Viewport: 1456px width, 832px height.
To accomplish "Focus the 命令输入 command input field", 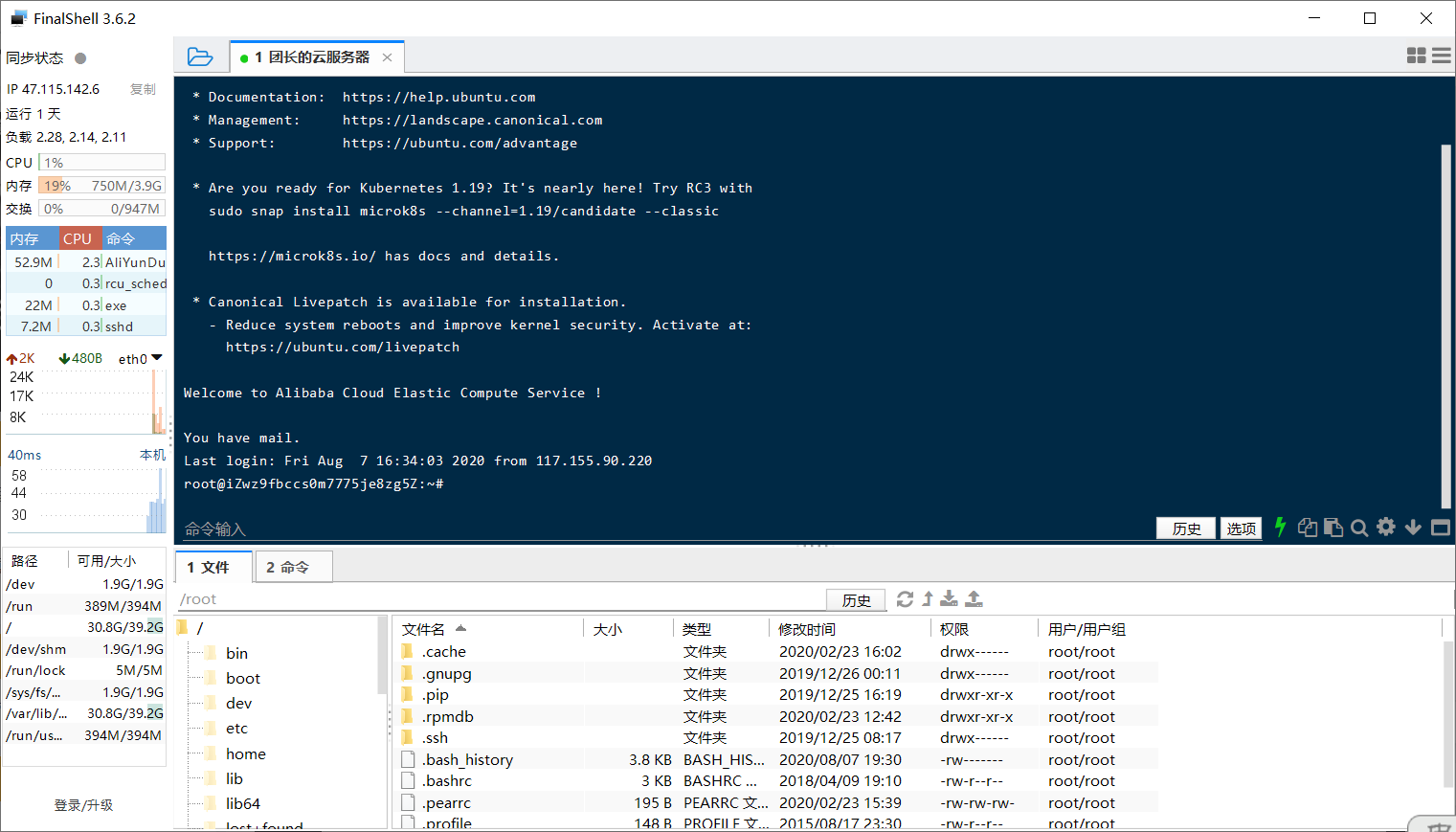I will click(x=665, y=528).
